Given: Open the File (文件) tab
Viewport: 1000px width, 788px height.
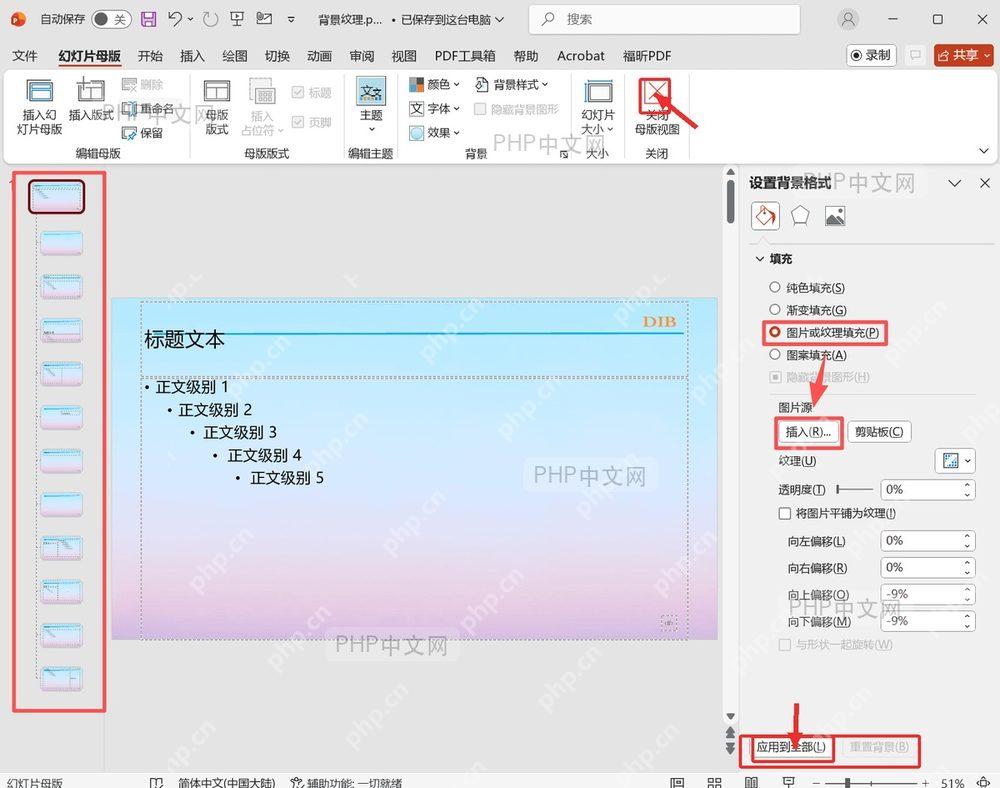Looking at the screenshot, I should point(24,56).
